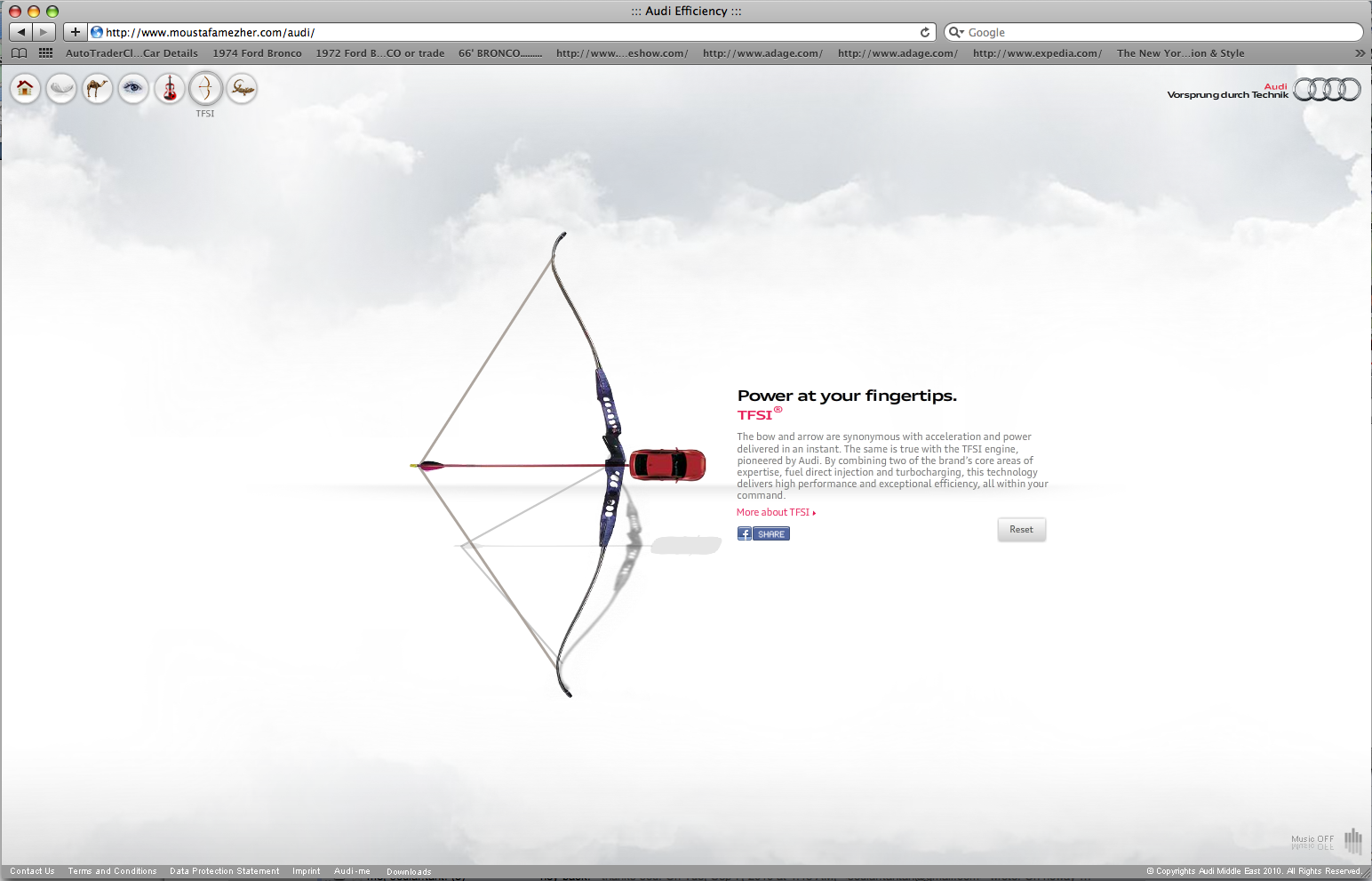
Task: Click the red Audi car on the bow
Action: click(x=667, y=465)
